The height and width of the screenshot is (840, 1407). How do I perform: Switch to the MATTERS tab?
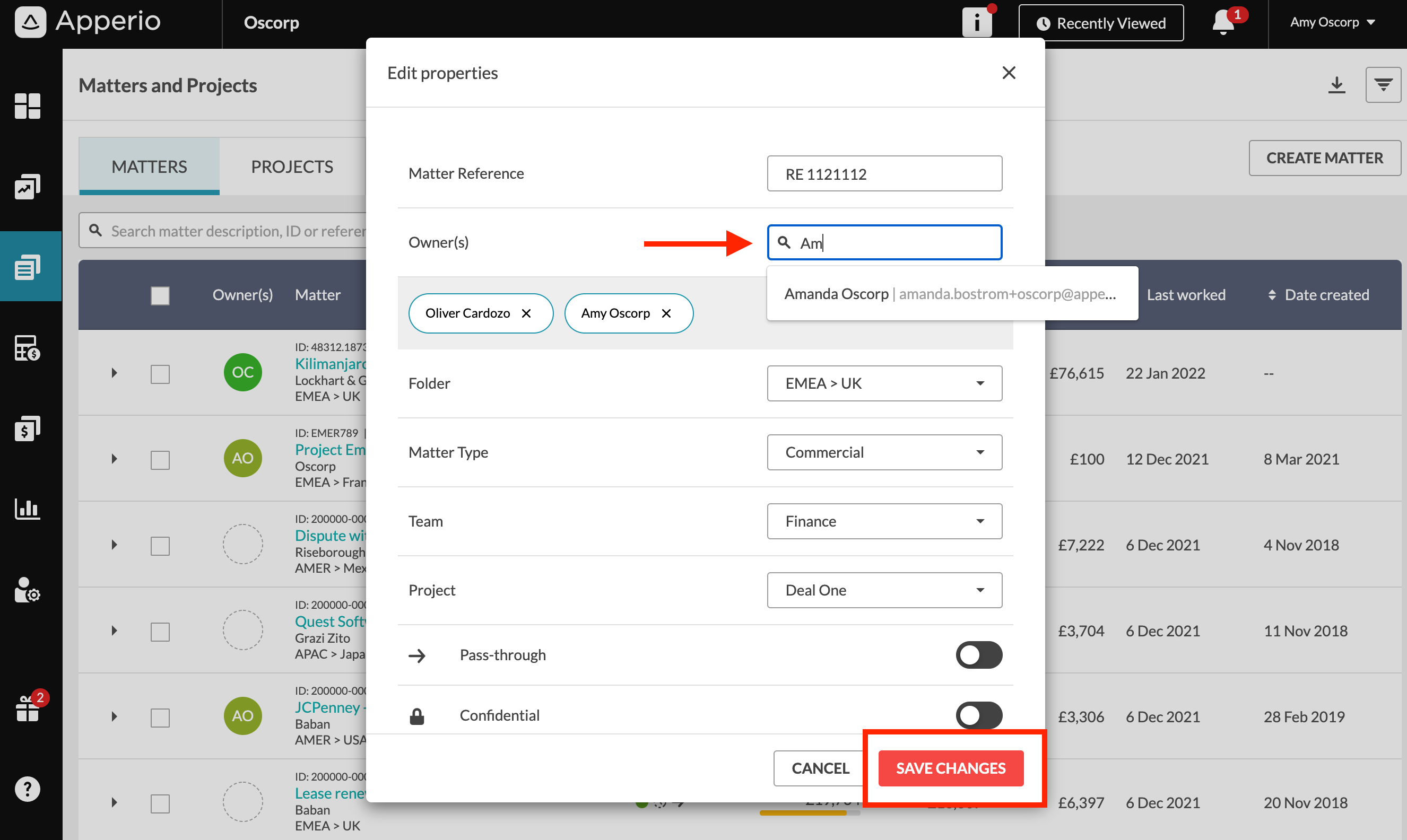click(x=149, y=167)
